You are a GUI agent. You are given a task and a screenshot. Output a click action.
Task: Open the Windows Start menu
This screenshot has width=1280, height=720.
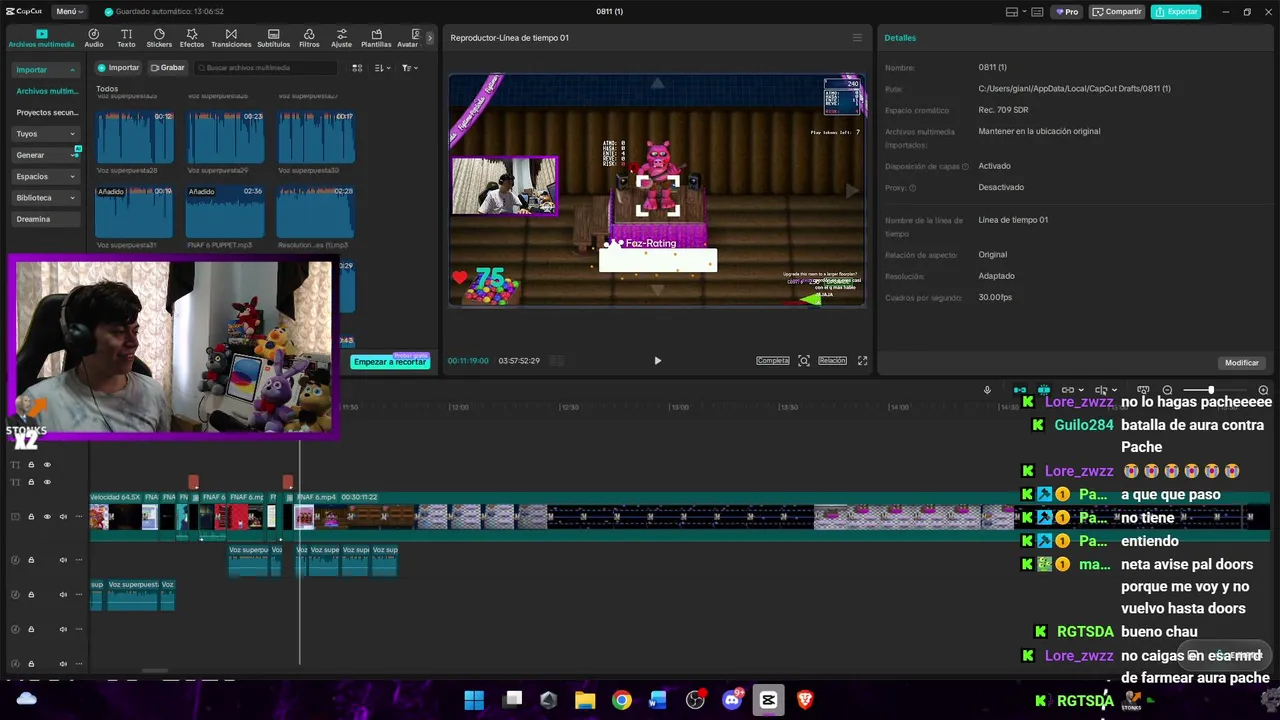point(474,700)
